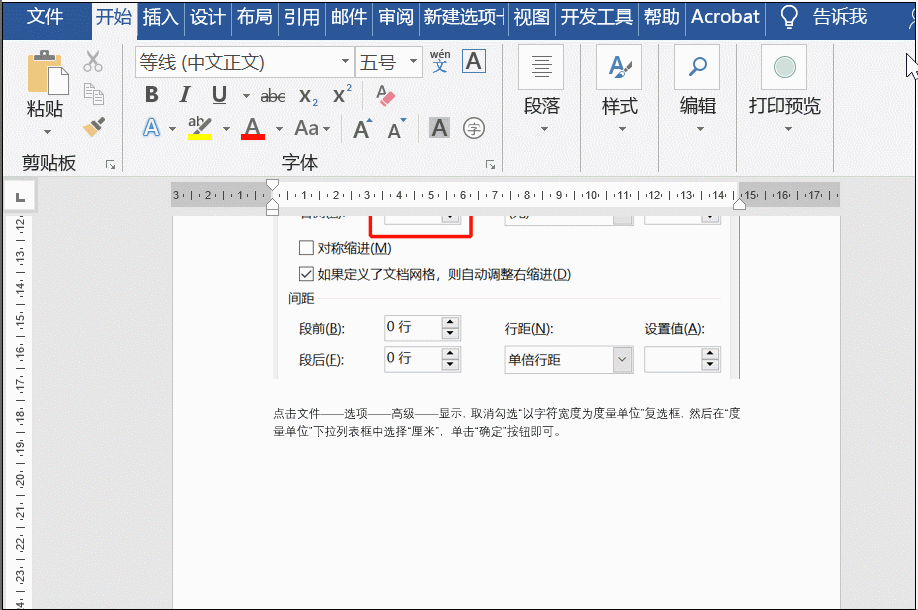Switch to the 设计 tab
This screenshot has width=918, height=610.
207,17
